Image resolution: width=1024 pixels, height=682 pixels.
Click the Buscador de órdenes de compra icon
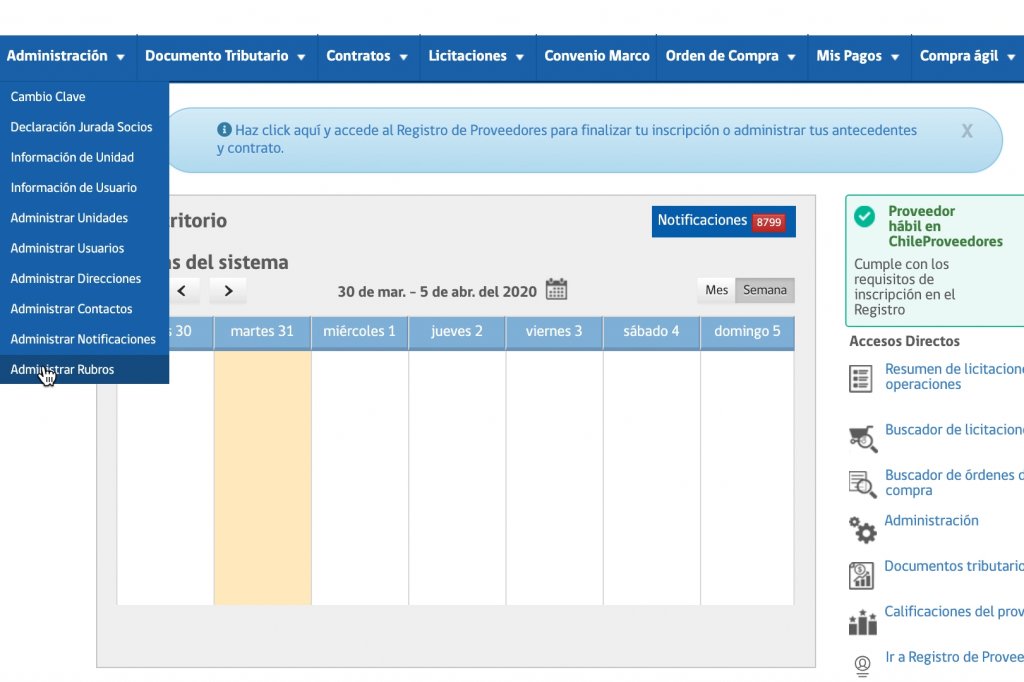point(862,485)
